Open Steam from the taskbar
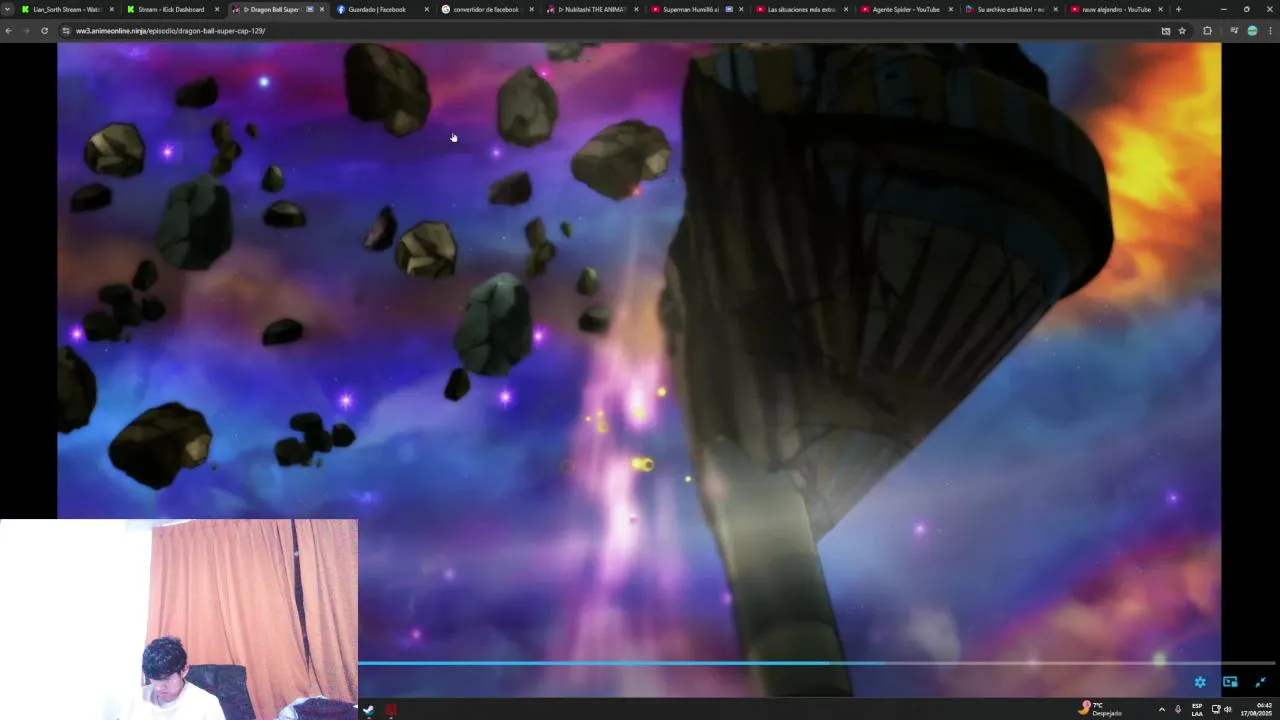 (368, 710)
